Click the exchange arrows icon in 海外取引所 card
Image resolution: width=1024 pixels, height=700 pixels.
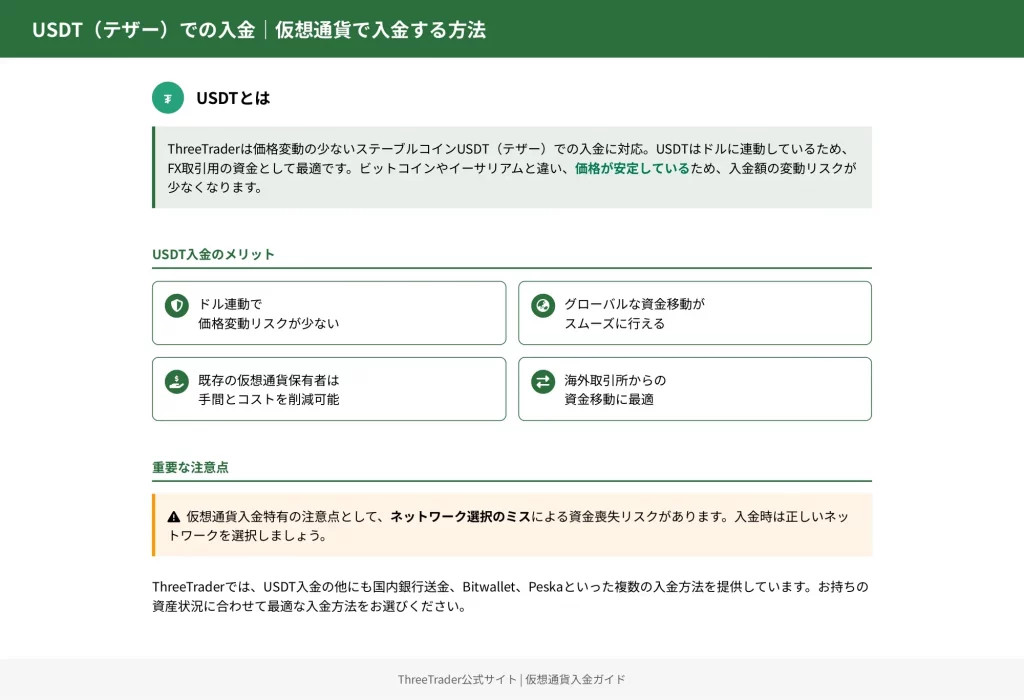pyautogui.click(x=543, y=381)
